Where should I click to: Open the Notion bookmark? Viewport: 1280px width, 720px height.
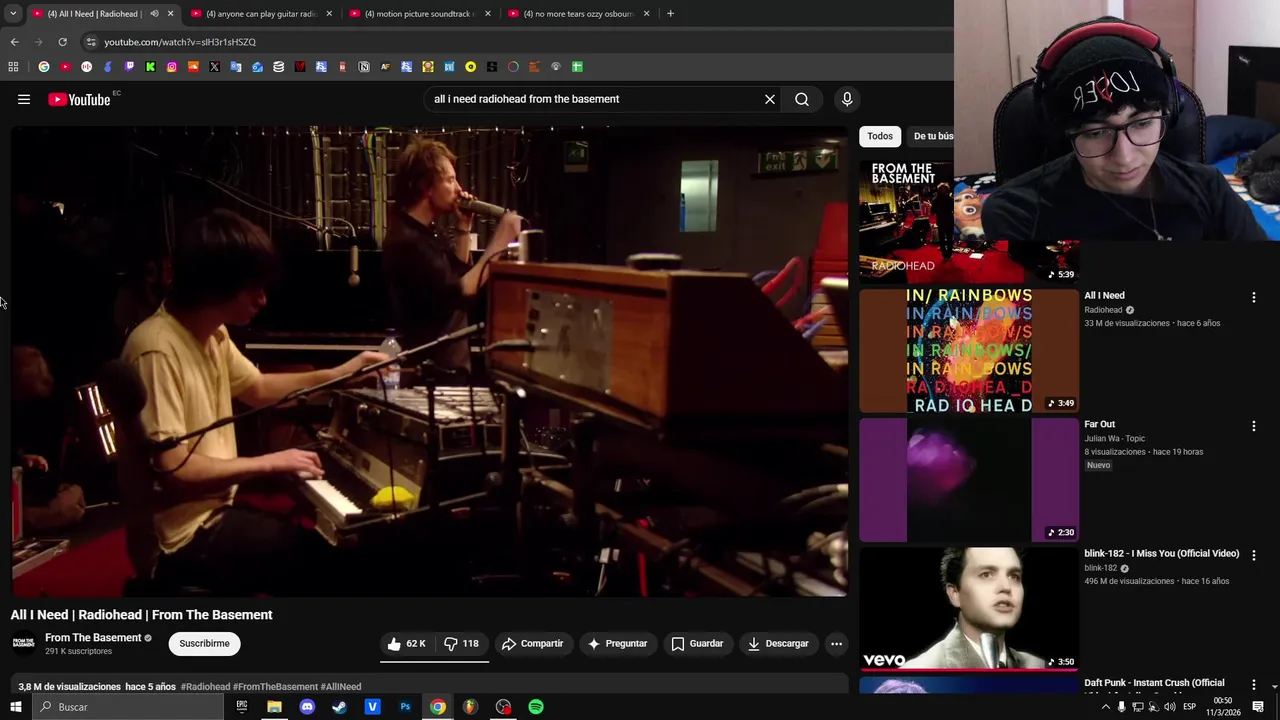[364, 67]
